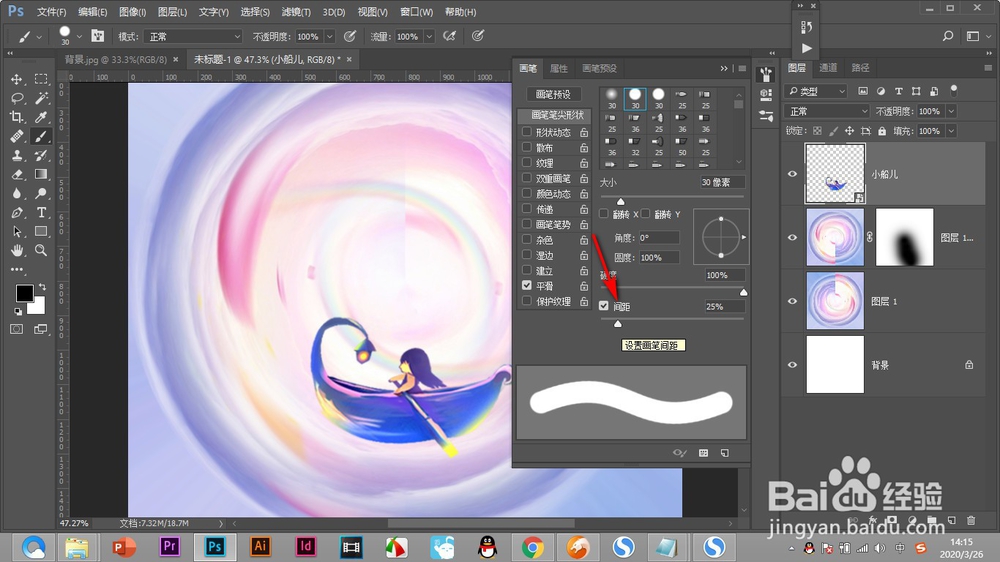Screen dimensions: 1000x562
Task: Select the Healing Brush tool
Action: click(x=17, y=137)
